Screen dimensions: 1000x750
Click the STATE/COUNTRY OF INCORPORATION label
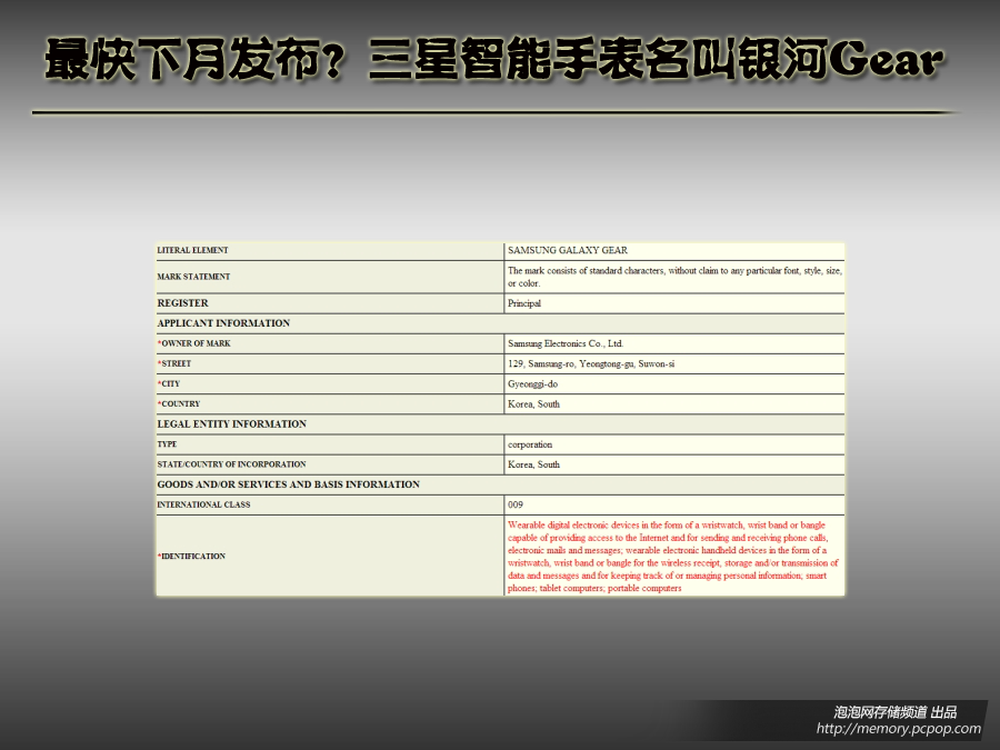pos(232,465)
